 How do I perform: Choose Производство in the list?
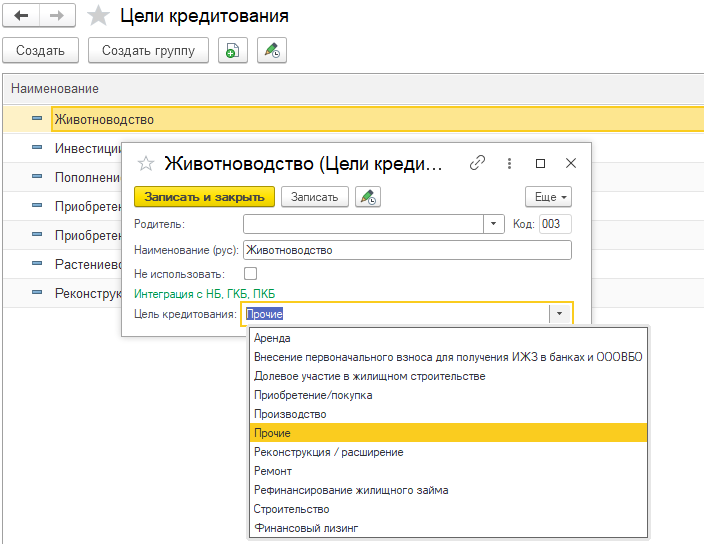(449, 414)
